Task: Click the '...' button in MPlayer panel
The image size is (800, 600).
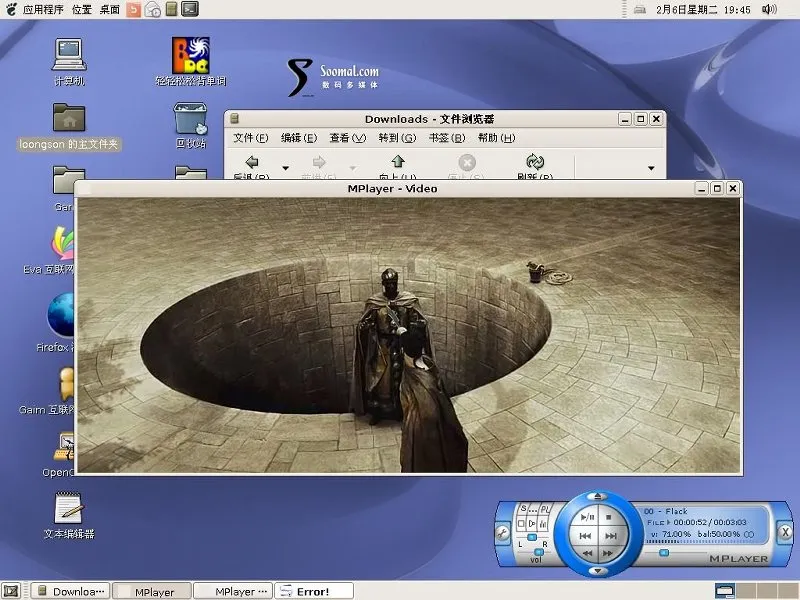Action: [533, 510]
